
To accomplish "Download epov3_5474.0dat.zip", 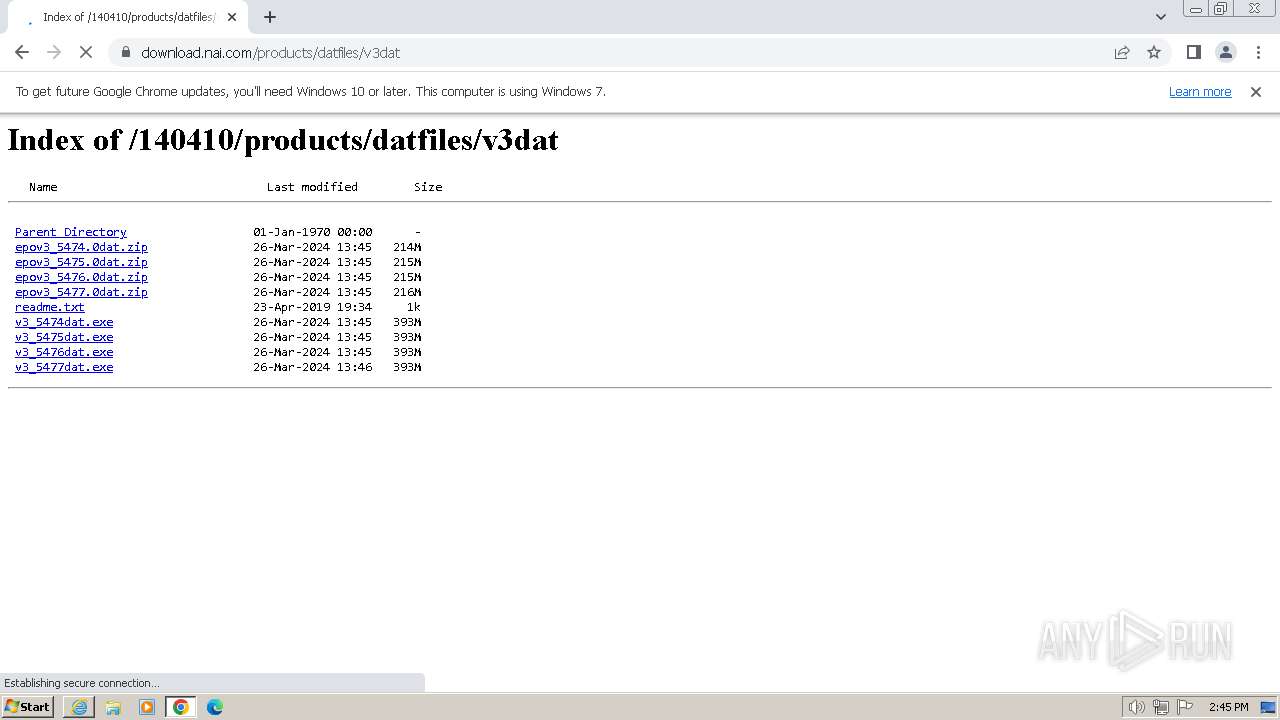I will pos(81,247).
